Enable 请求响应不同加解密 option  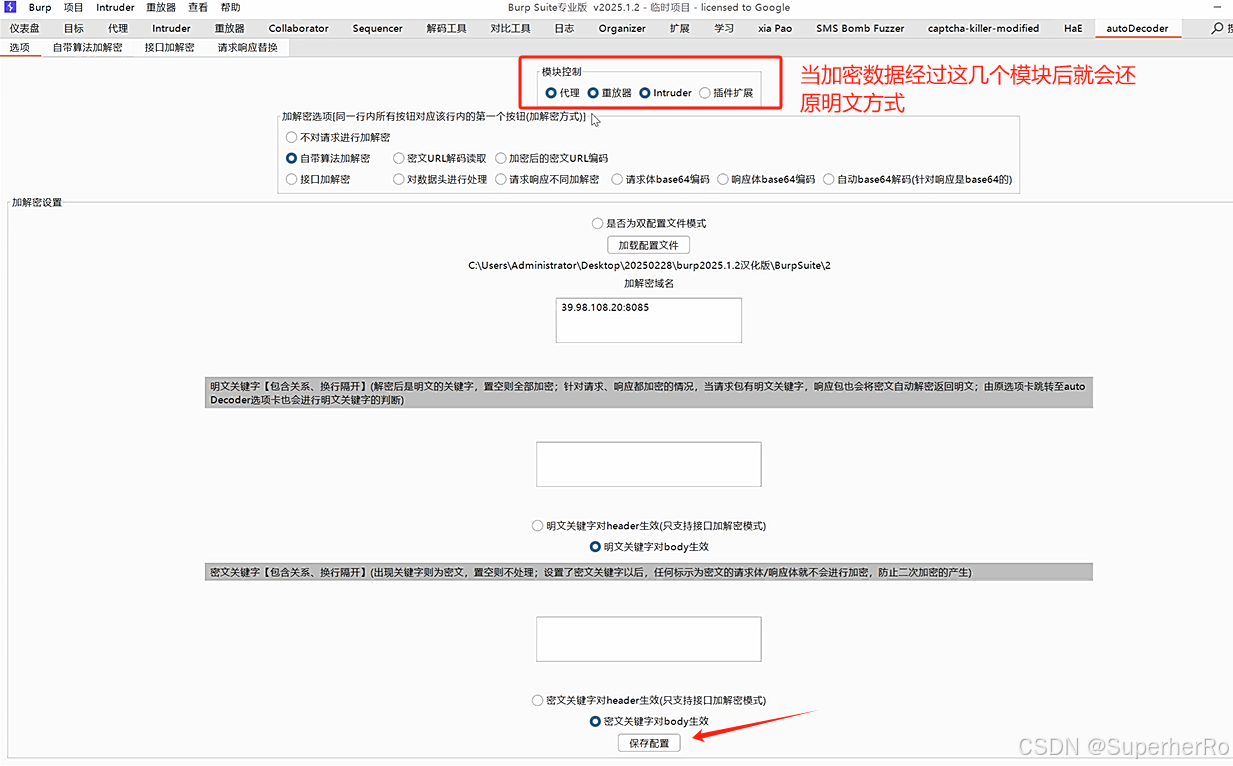click(546, 179)
